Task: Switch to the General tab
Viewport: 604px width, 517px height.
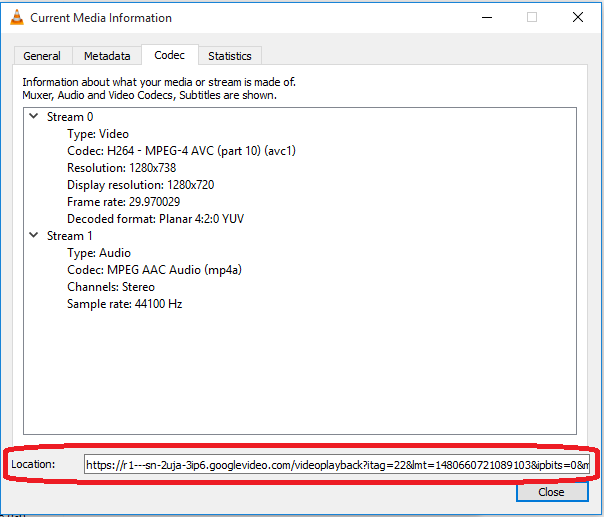Action: click(x=42, y=56)
